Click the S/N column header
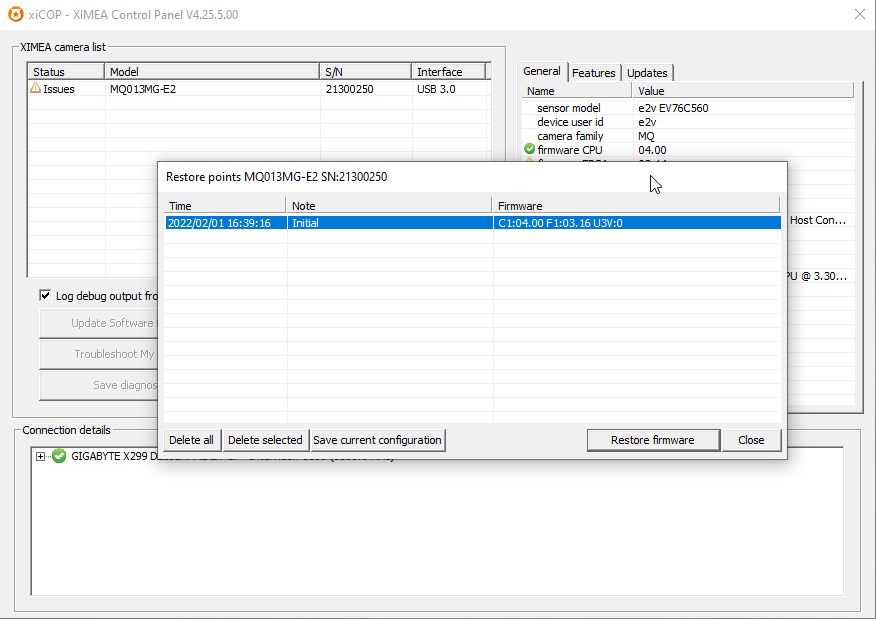 click(365, 72)
